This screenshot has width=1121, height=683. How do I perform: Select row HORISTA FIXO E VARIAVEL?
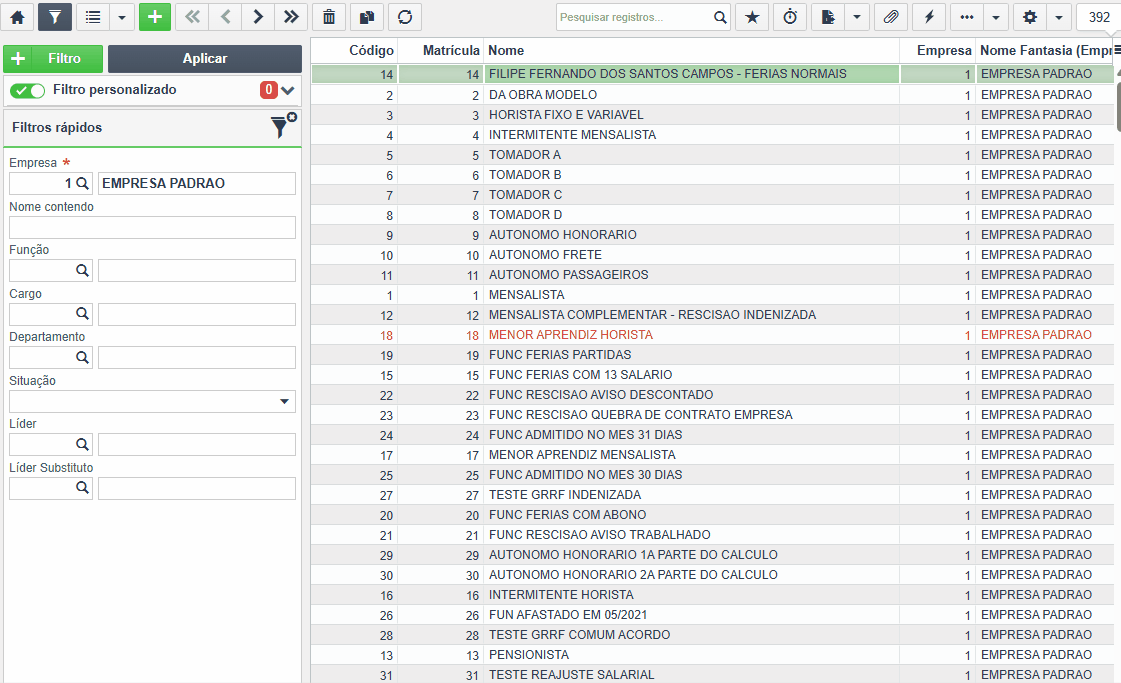click(x=712, y=114)
